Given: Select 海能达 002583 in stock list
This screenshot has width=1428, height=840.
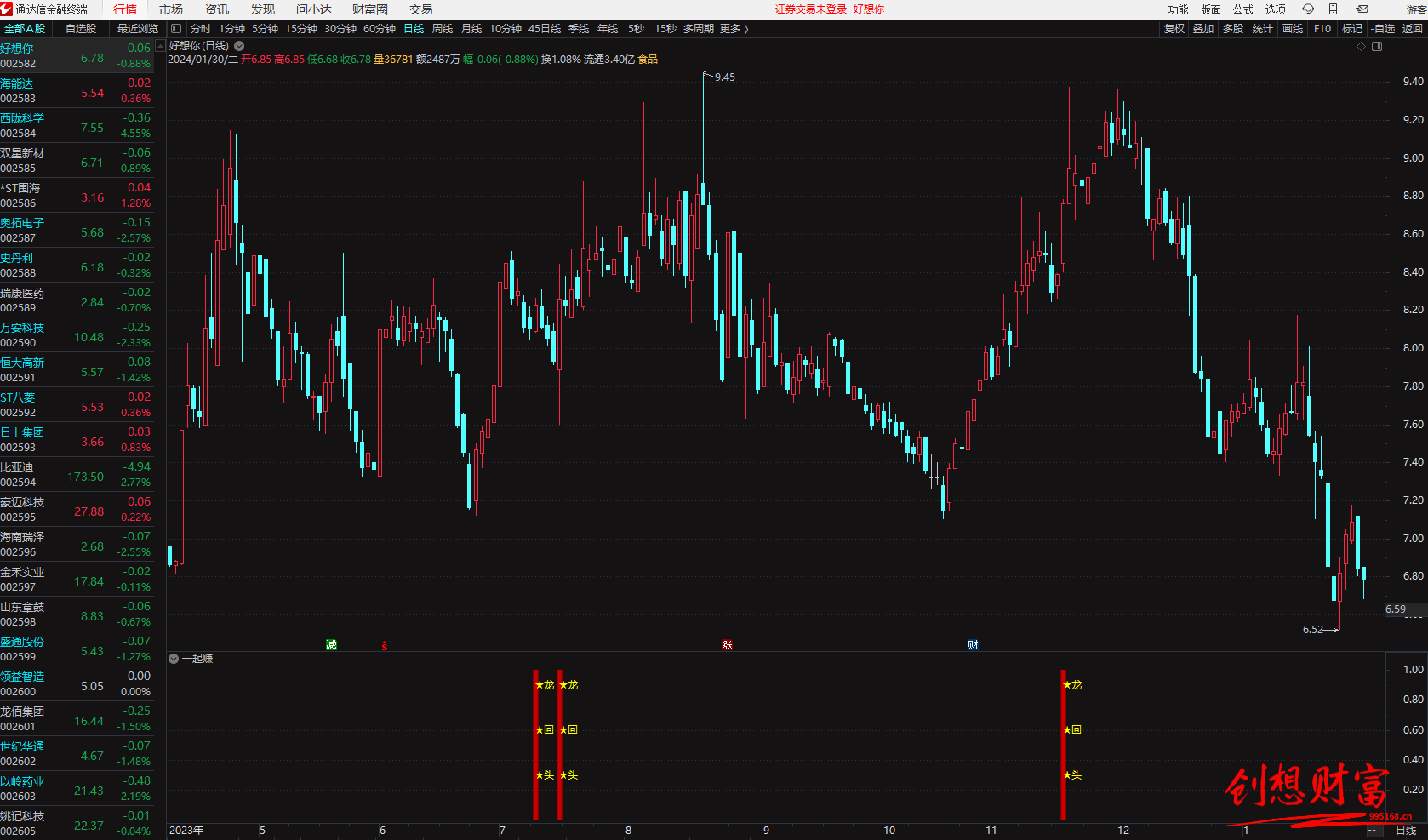Looking at the screenshot, I should (77, 90).
